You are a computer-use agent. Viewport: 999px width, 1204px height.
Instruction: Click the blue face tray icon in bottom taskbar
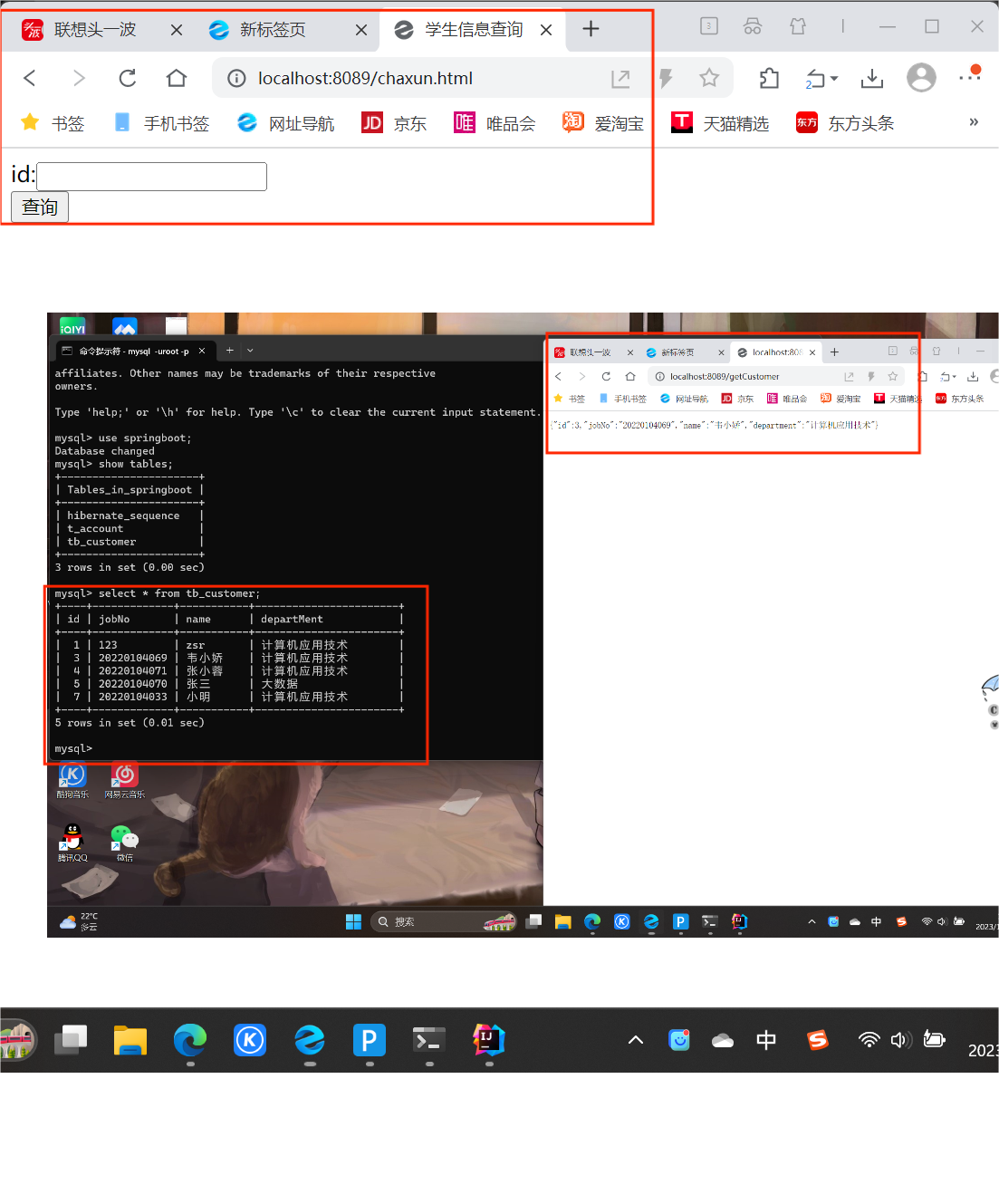(x=679, y=1040)
